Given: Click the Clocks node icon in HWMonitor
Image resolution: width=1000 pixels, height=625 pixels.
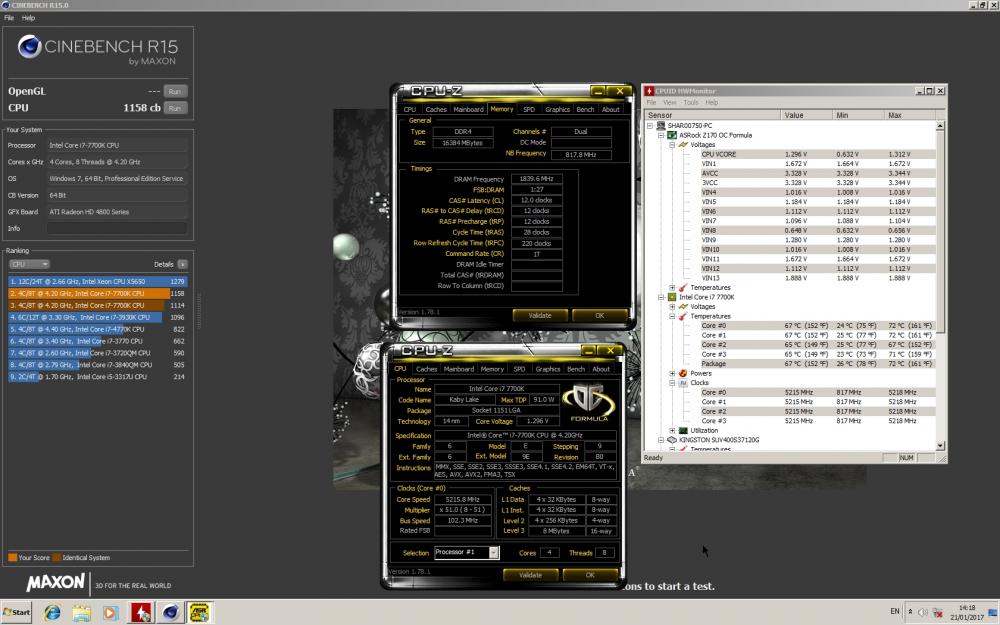Looking at the screenshot, I should click(x=683, y=383).
